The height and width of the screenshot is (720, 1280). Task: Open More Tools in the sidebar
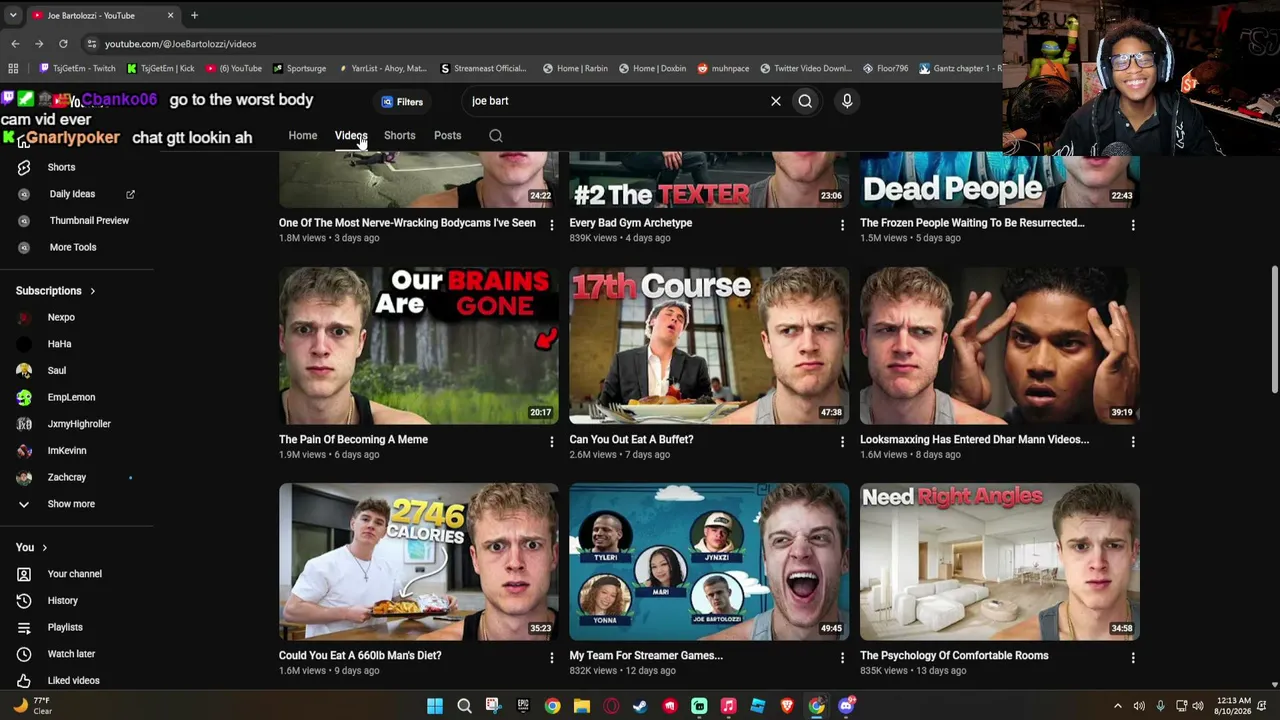pyautogui.click(x=72, y=247)
